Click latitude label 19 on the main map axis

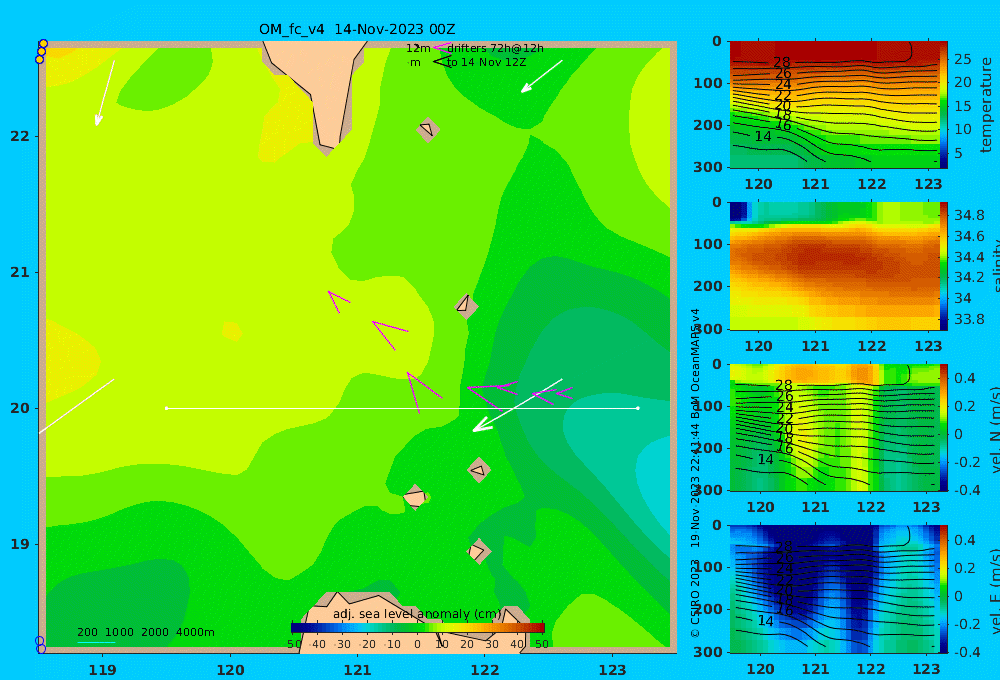[x=20, y=544]
